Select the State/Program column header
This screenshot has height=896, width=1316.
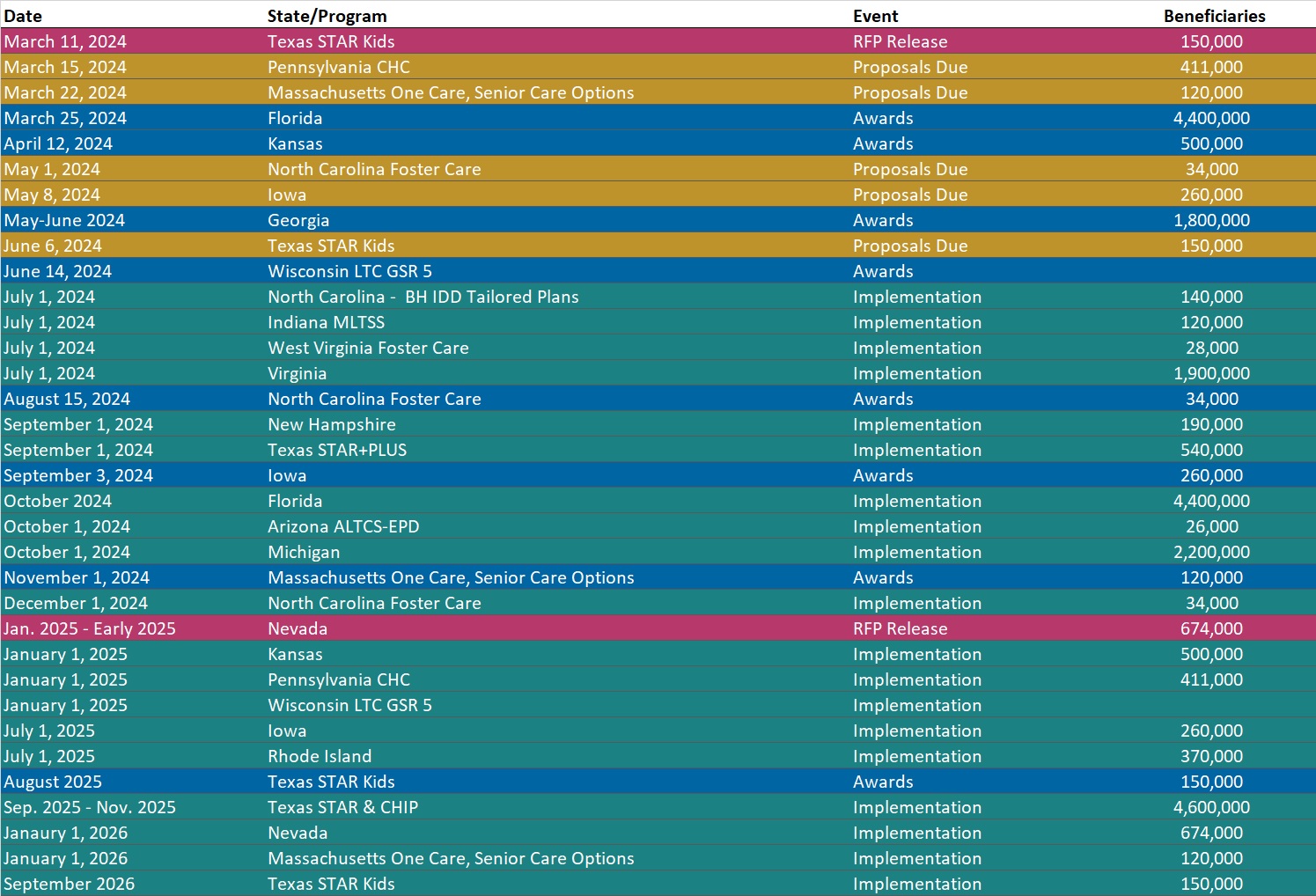coord(327,16)
